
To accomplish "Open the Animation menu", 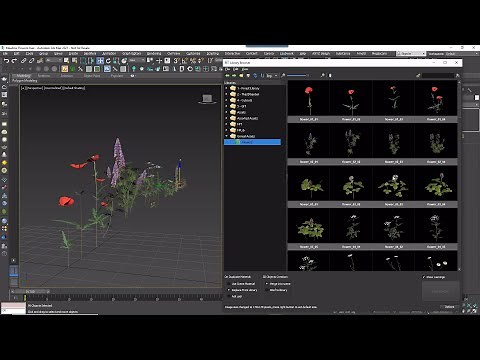I will [109, 54].
